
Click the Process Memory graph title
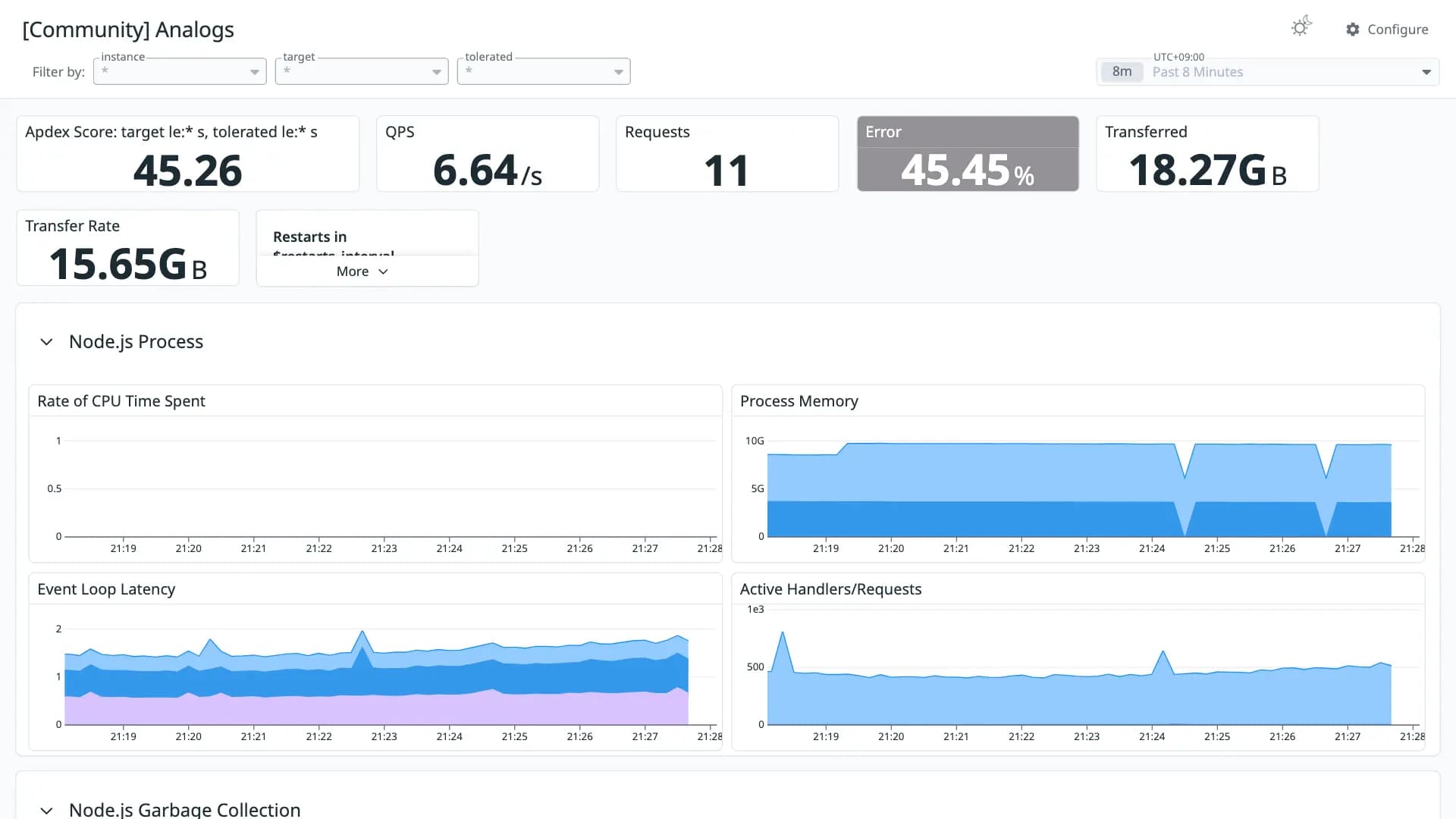coord(799,401)
